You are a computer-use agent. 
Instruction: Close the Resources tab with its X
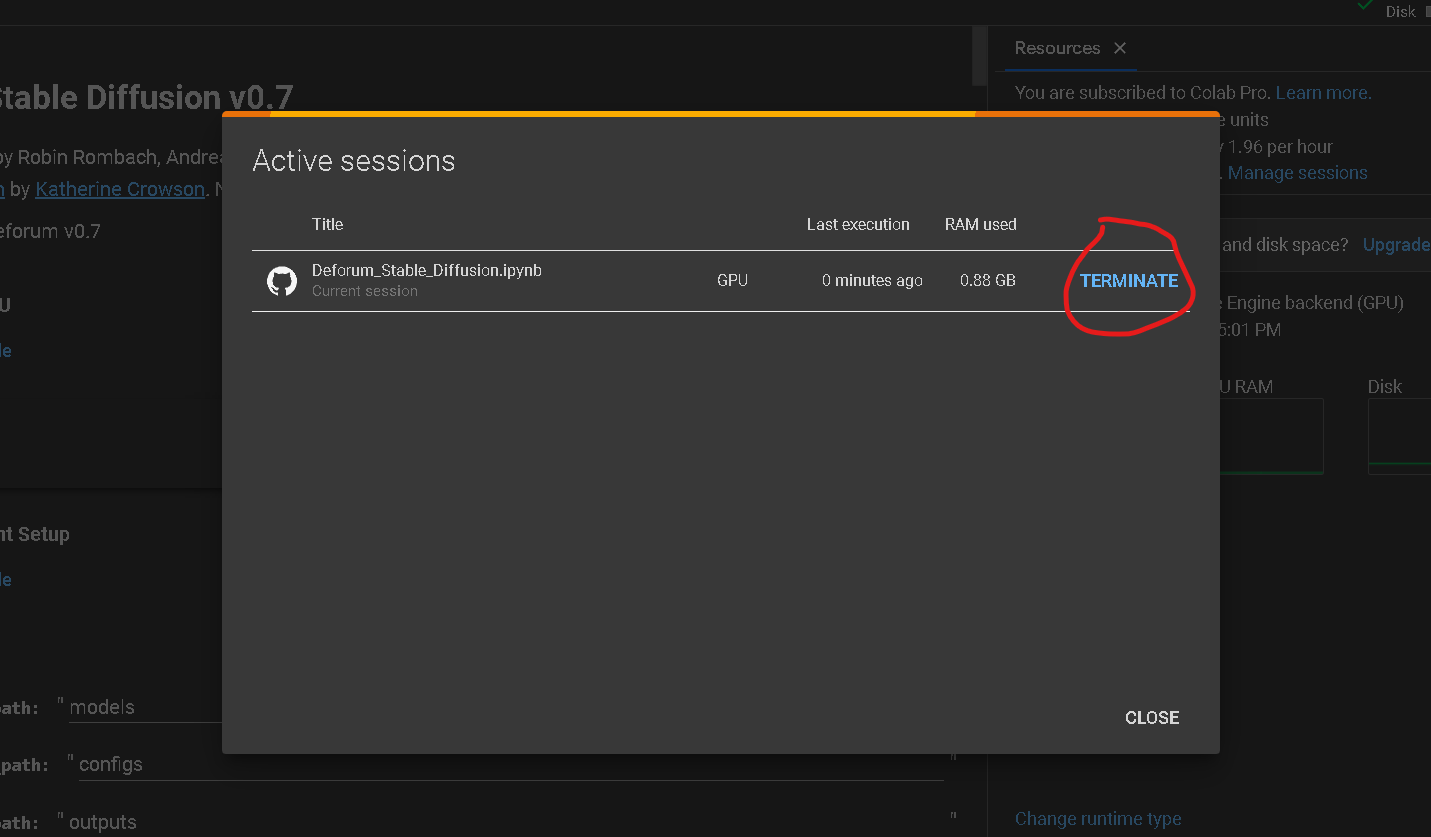(1120, 48)
